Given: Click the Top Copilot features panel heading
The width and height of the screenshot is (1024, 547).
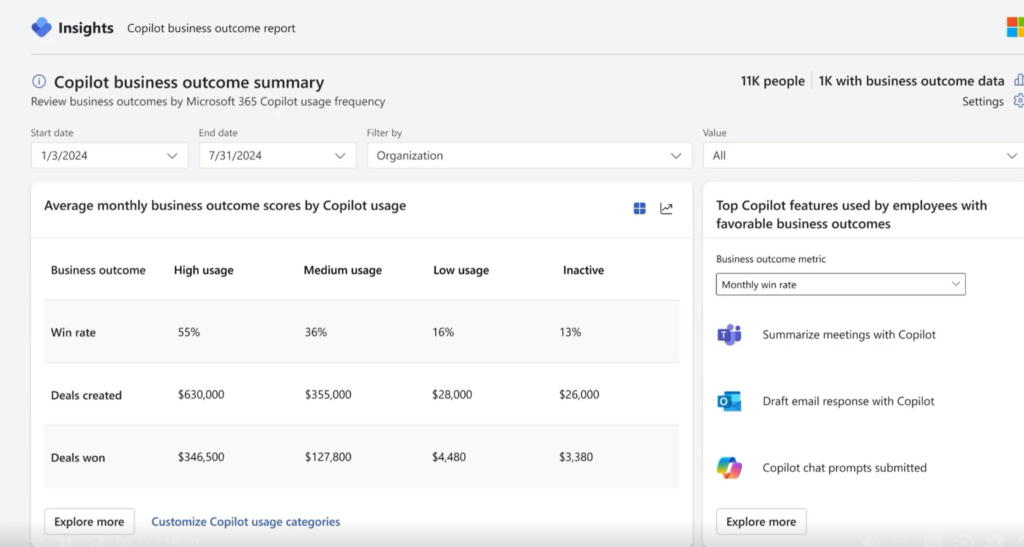Looking at the screenshot, I should click(851, 214).
